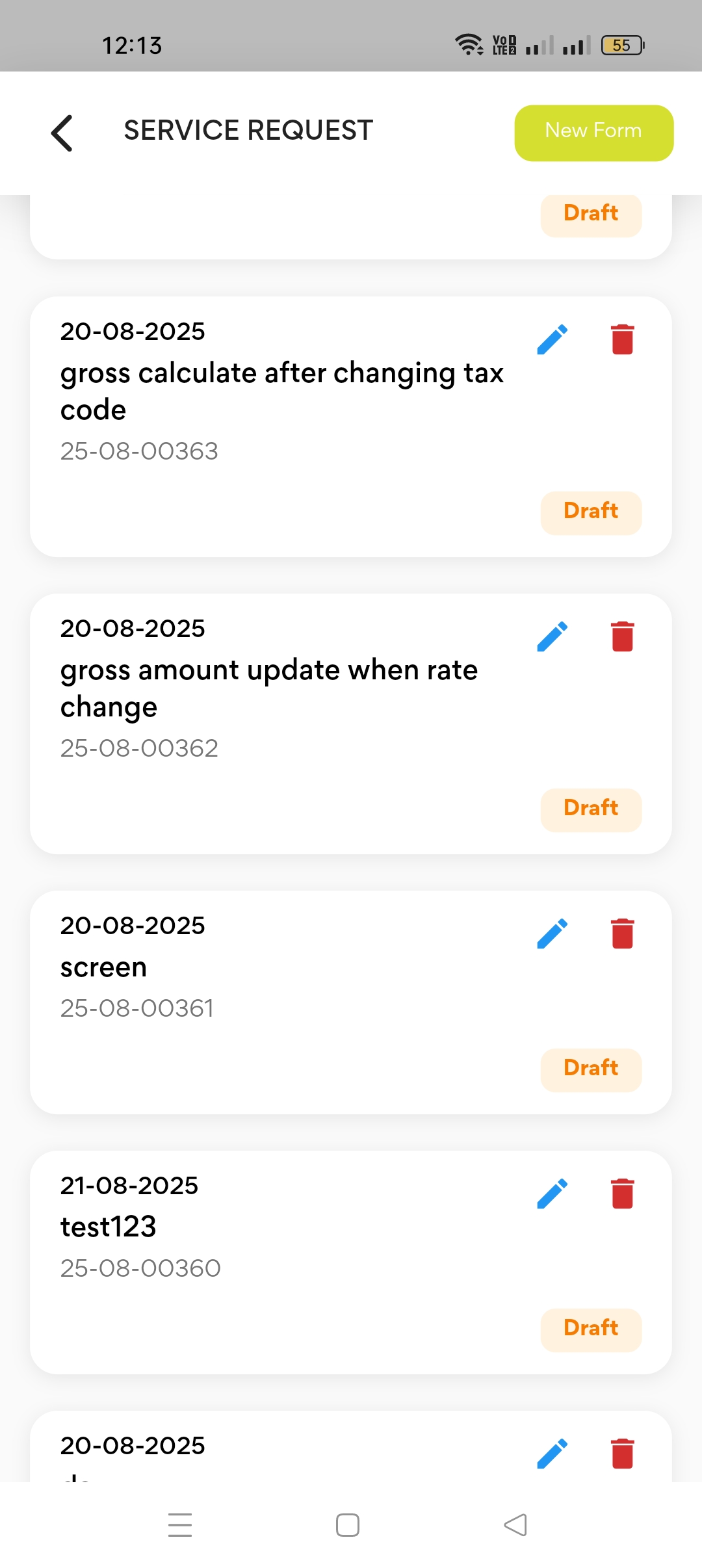Edit the request 25-08-00363
The height and width of the screenshot is (1568, 702).
(x=552, y=339)
